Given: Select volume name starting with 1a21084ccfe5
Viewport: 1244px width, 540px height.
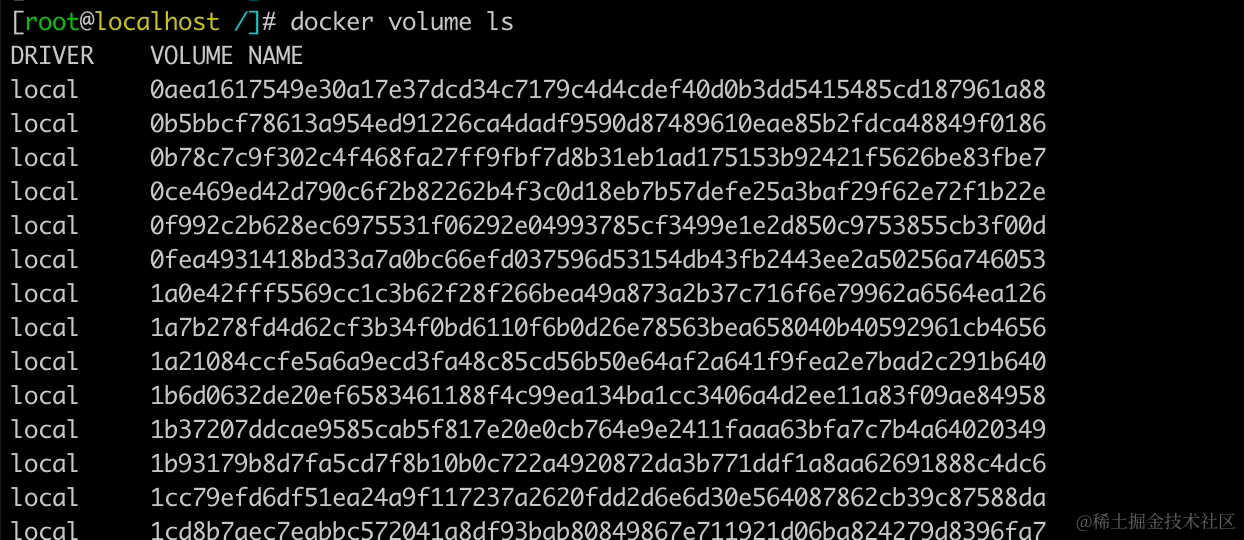Looking at the screenshot, I should coord(598,362).
